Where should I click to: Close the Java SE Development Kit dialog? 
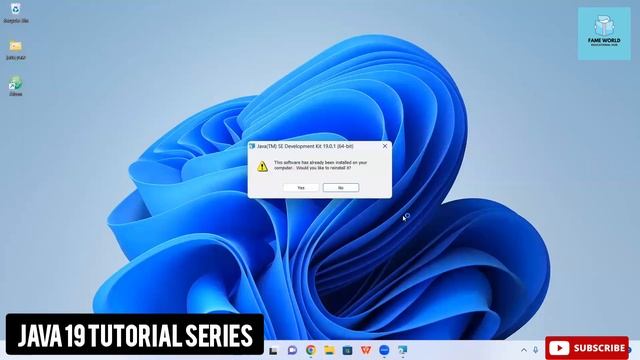[x=384, y=146]
